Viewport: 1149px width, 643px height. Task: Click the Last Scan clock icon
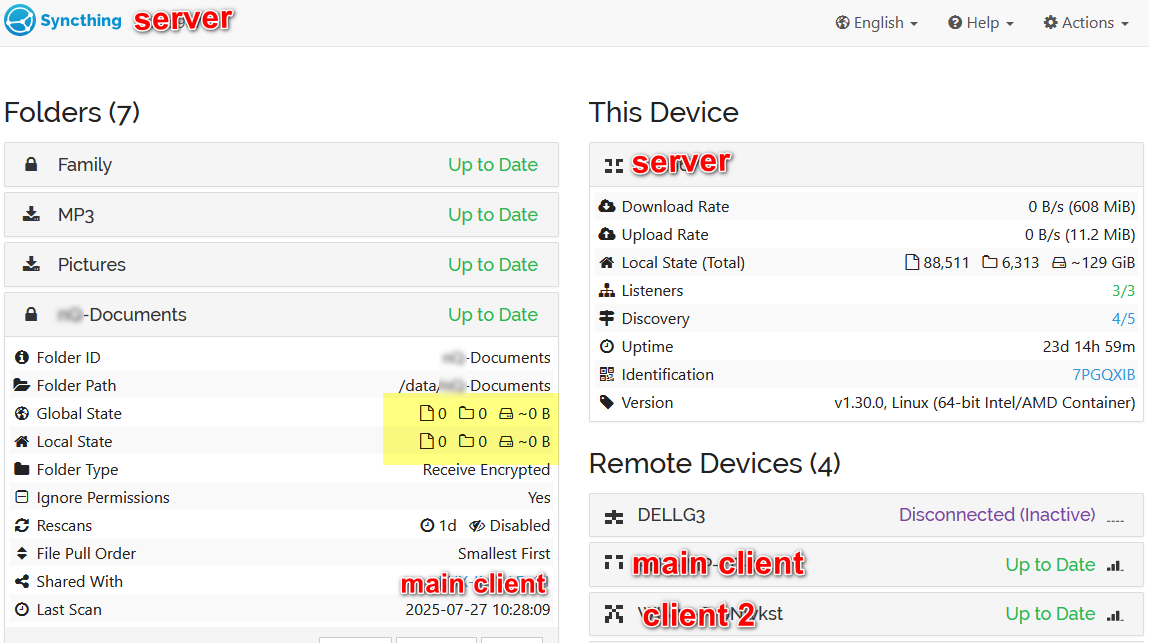click(22, 609)
